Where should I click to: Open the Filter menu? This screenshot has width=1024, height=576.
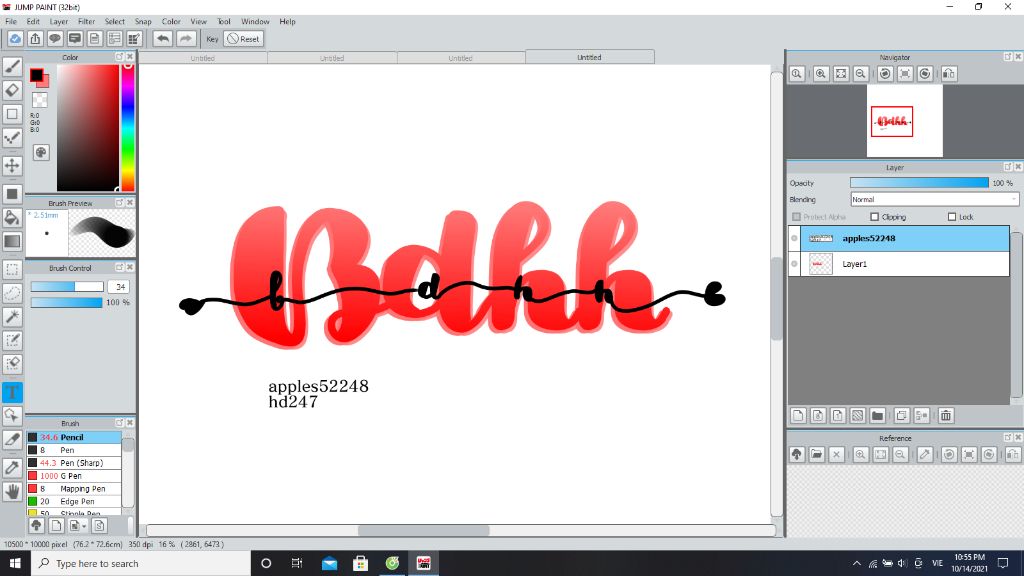click(x=86, y=22)
